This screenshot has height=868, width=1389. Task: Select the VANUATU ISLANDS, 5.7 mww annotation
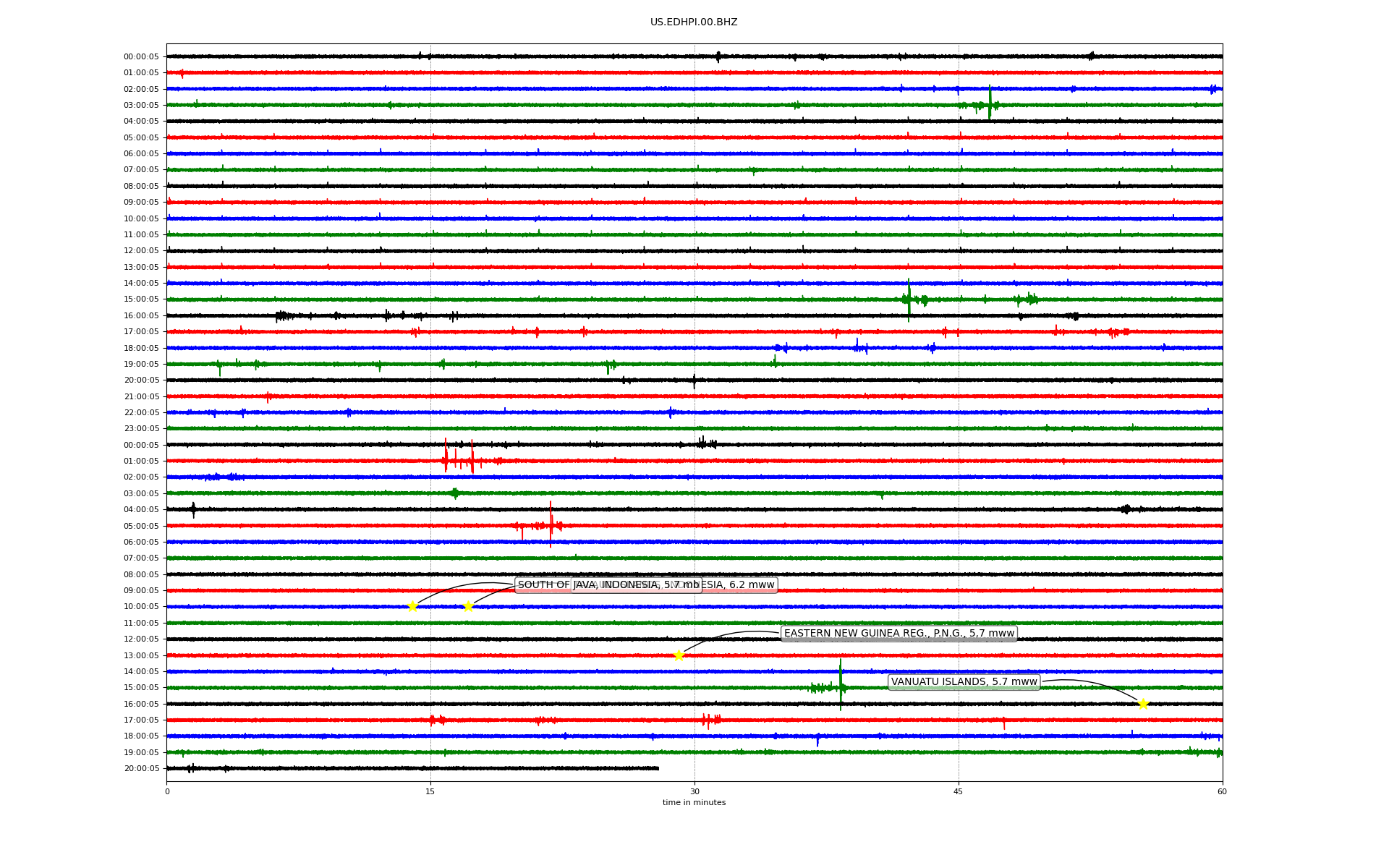[x=964, y=682]
